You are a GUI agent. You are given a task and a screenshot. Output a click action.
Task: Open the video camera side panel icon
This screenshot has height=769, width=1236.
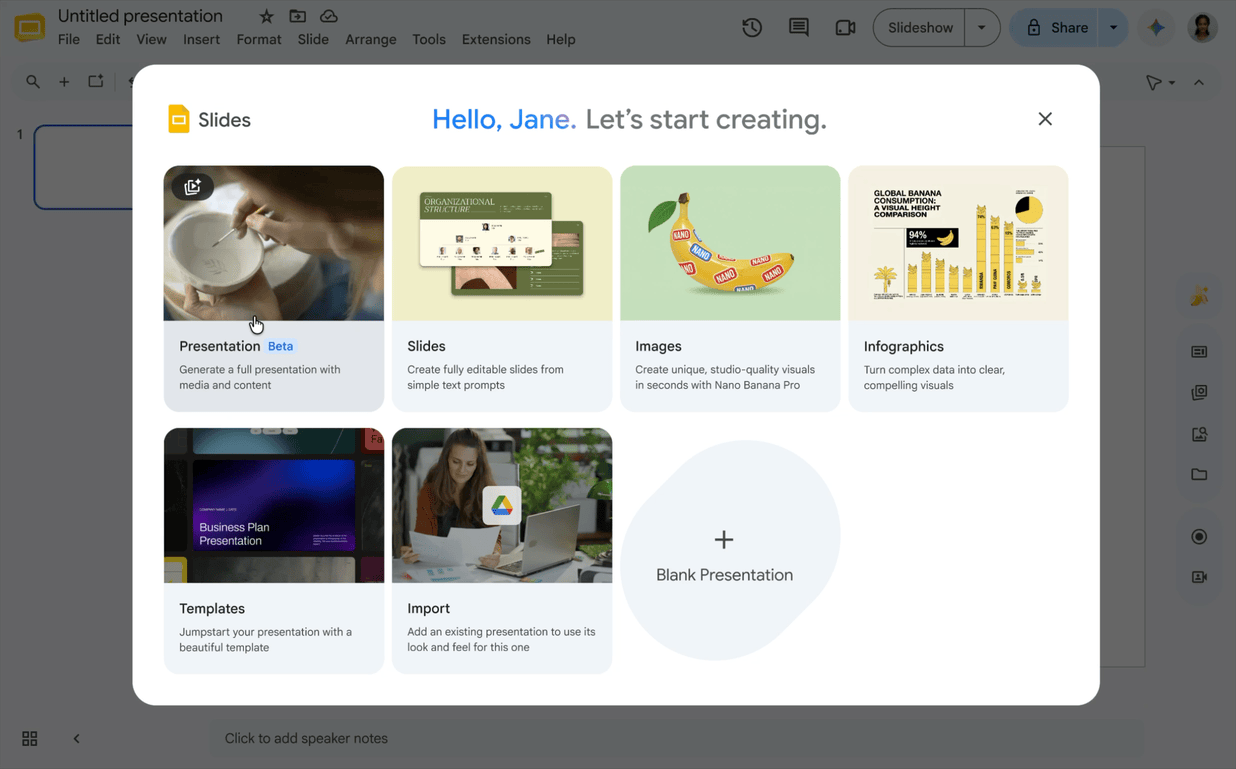coord(1199,577)
